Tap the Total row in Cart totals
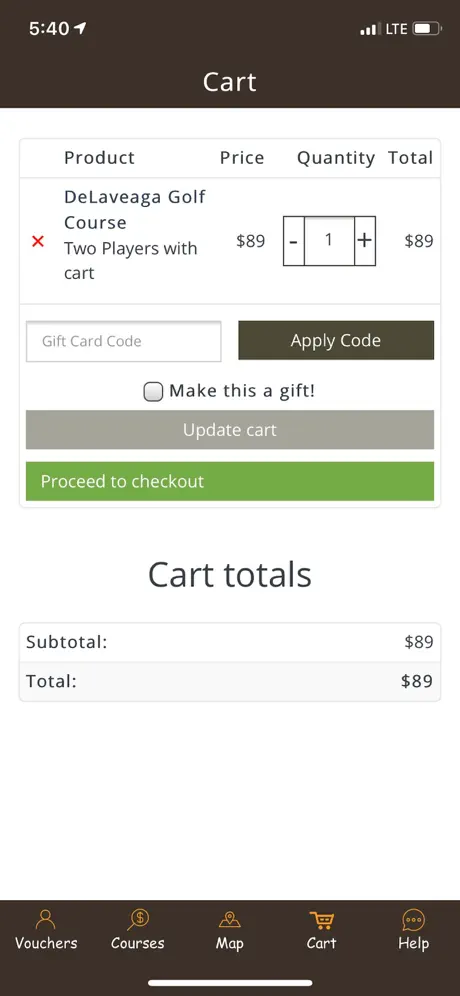 (230, 682)
